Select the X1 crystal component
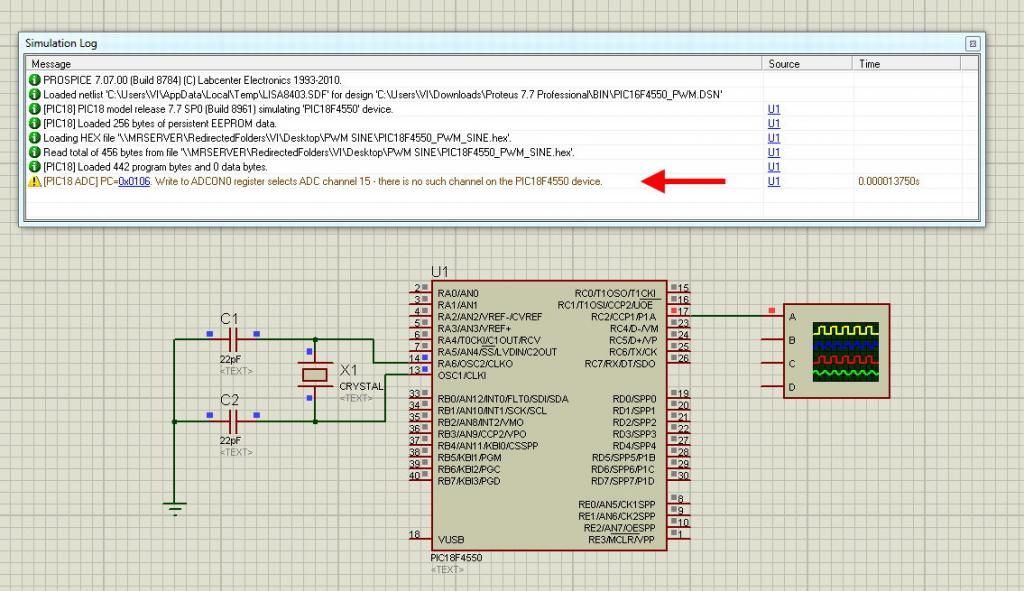 (314, 374)
